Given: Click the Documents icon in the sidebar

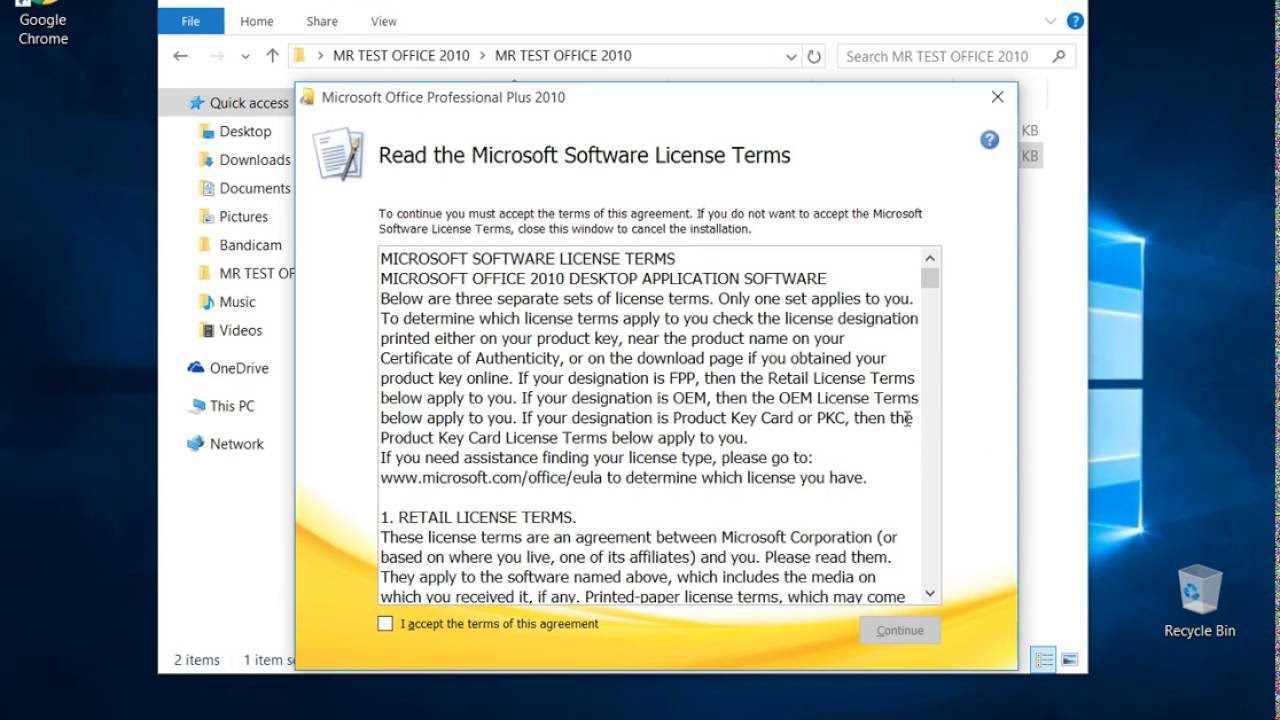Looking at the screenshot, I should [x=207, y=188].
